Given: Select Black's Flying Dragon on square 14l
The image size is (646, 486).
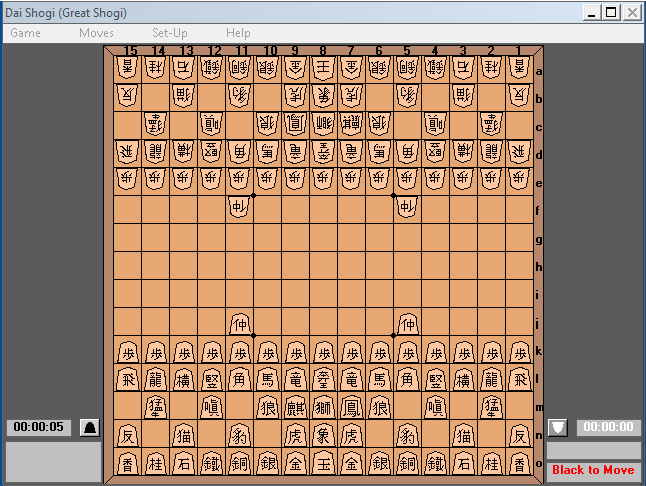Looking at the screenshot, I should click(156, 380).
